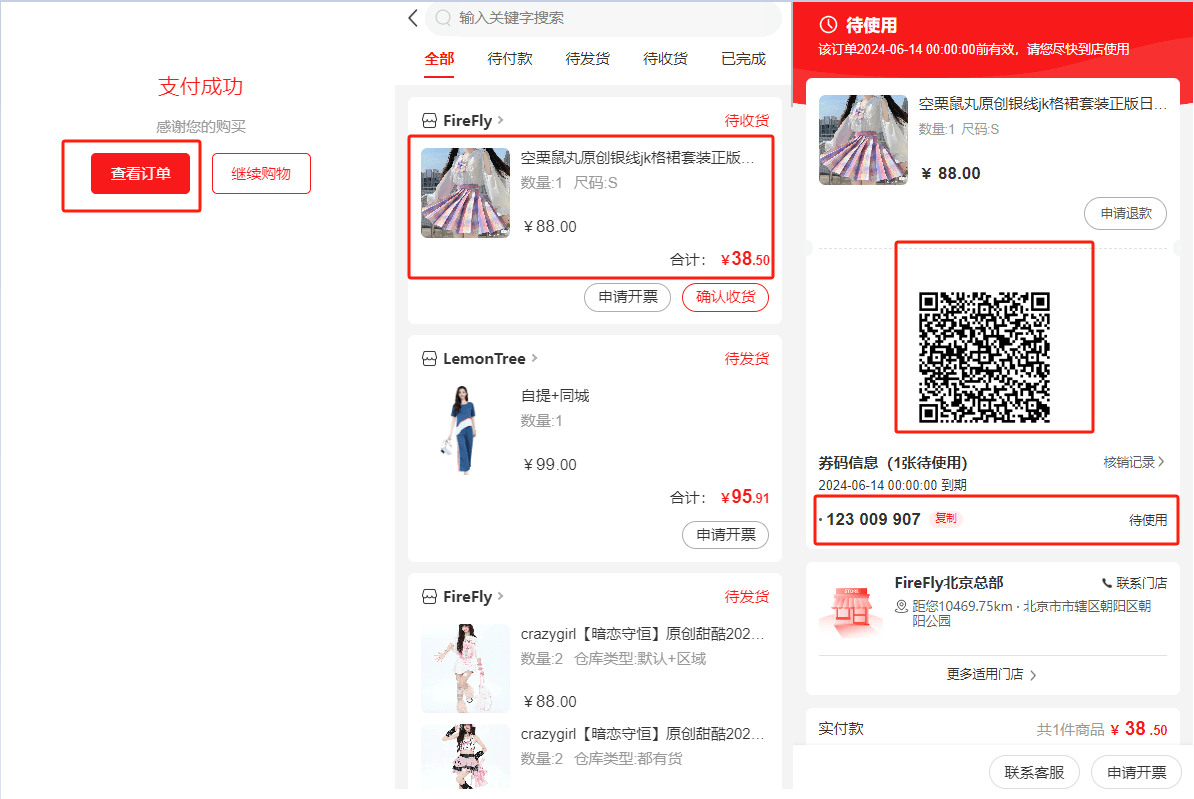Switch to the 全部 tab
The height and width of the screenshot is (799, 1194).
click(439, 59)
